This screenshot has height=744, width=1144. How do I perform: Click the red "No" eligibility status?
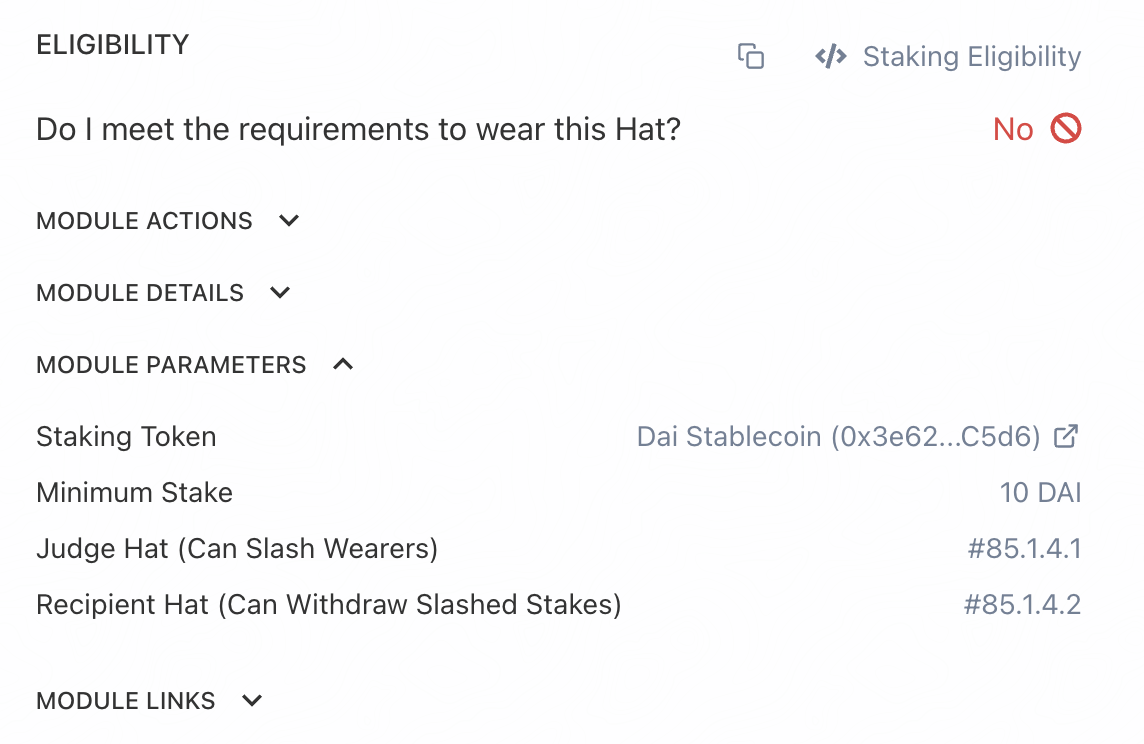click(x=1012, y=129)
